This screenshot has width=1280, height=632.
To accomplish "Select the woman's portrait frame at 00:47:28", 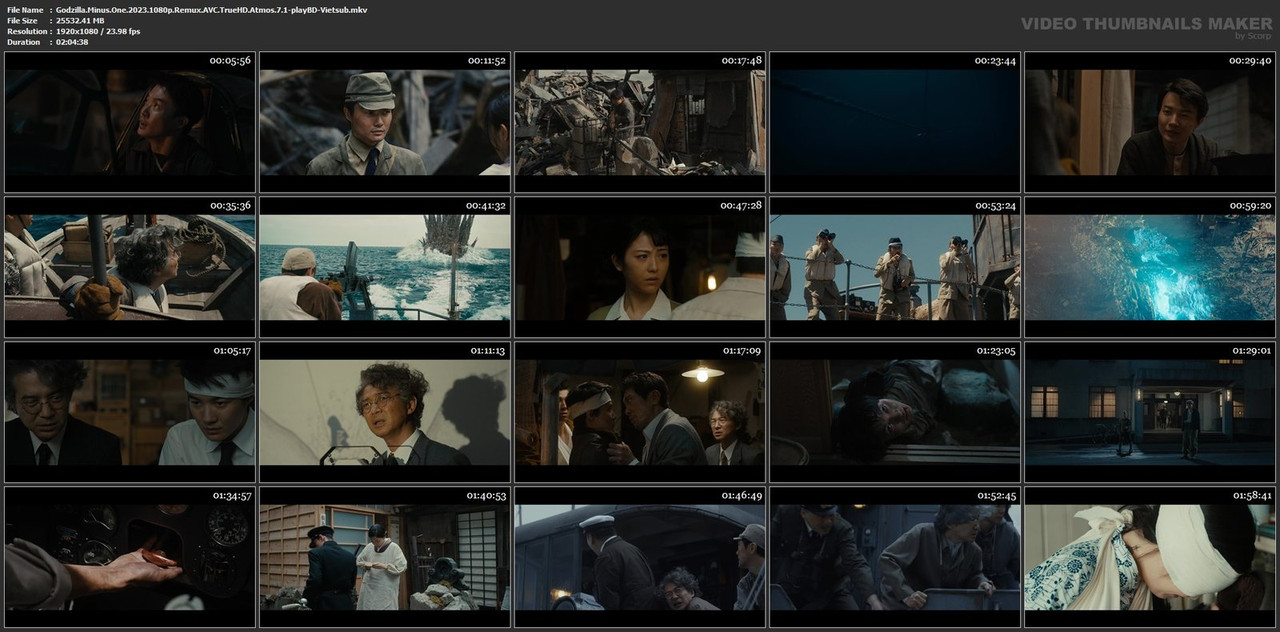I will point(640,267).
